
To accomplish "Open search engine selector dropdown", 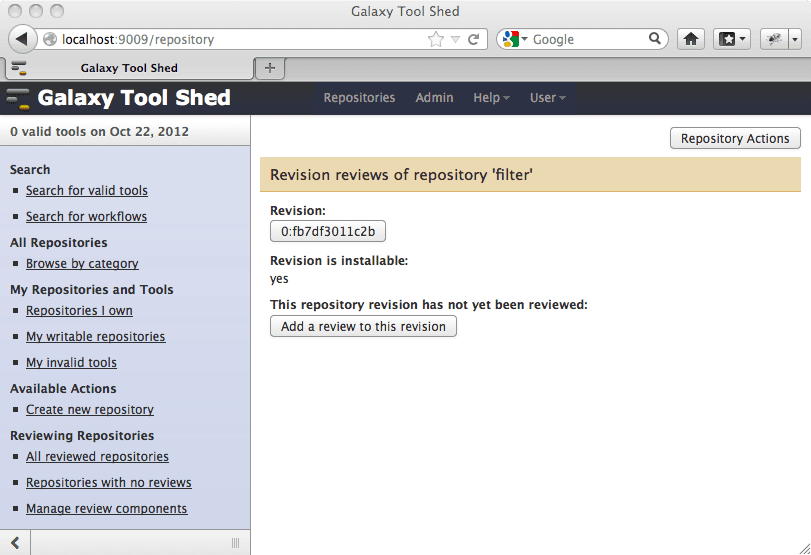I will (x=515, y=39).
